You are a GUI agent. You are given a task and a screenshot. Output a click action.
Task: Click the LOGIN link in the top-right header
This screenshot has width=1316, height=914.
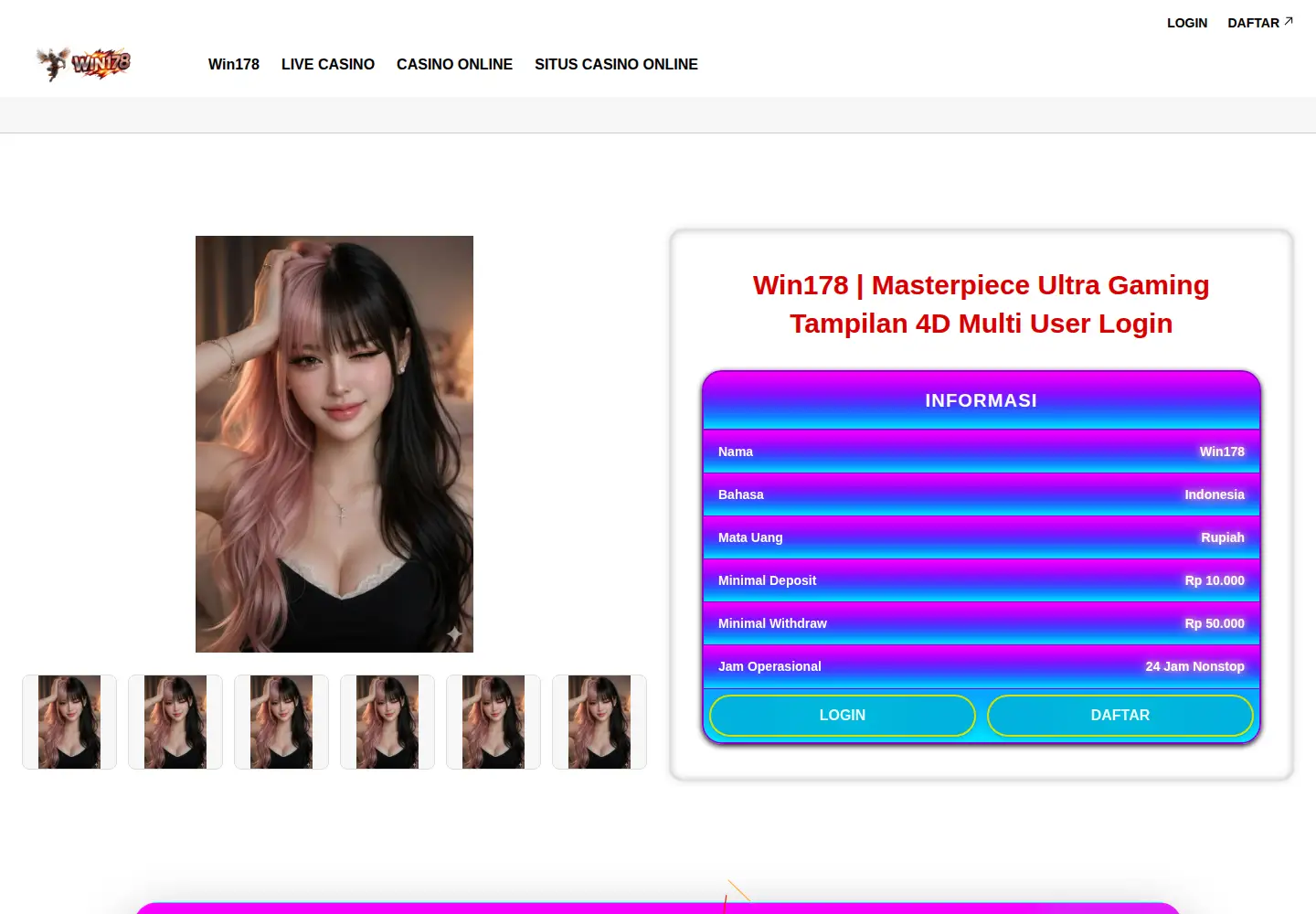click(1187, 23)
